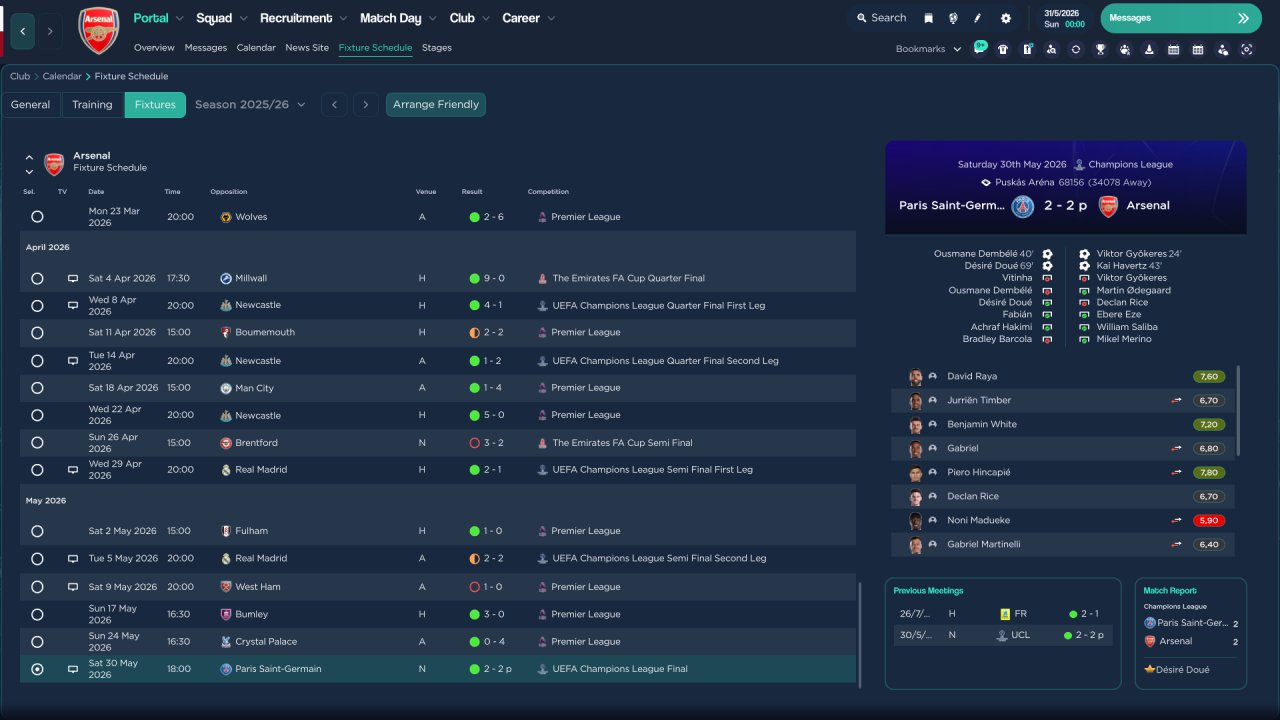Click David Raya's player portrait
The width and height of the screenshot is (1280, 720).
pyautogui.click(x=915, y=377)
